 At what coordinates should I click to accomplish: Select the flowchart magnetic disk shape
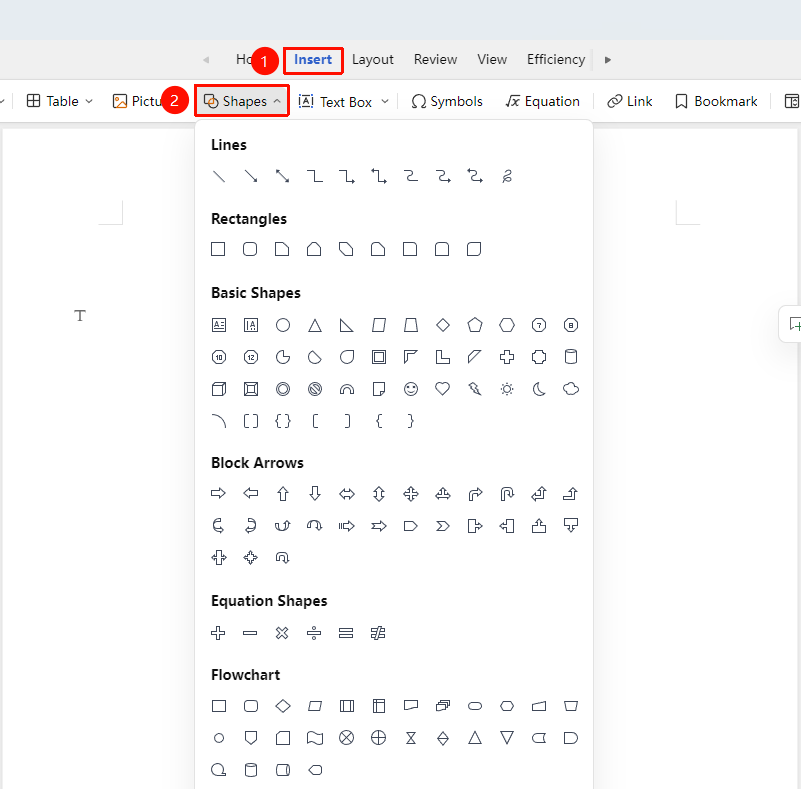pyautogui.click(x=251, y=770)
